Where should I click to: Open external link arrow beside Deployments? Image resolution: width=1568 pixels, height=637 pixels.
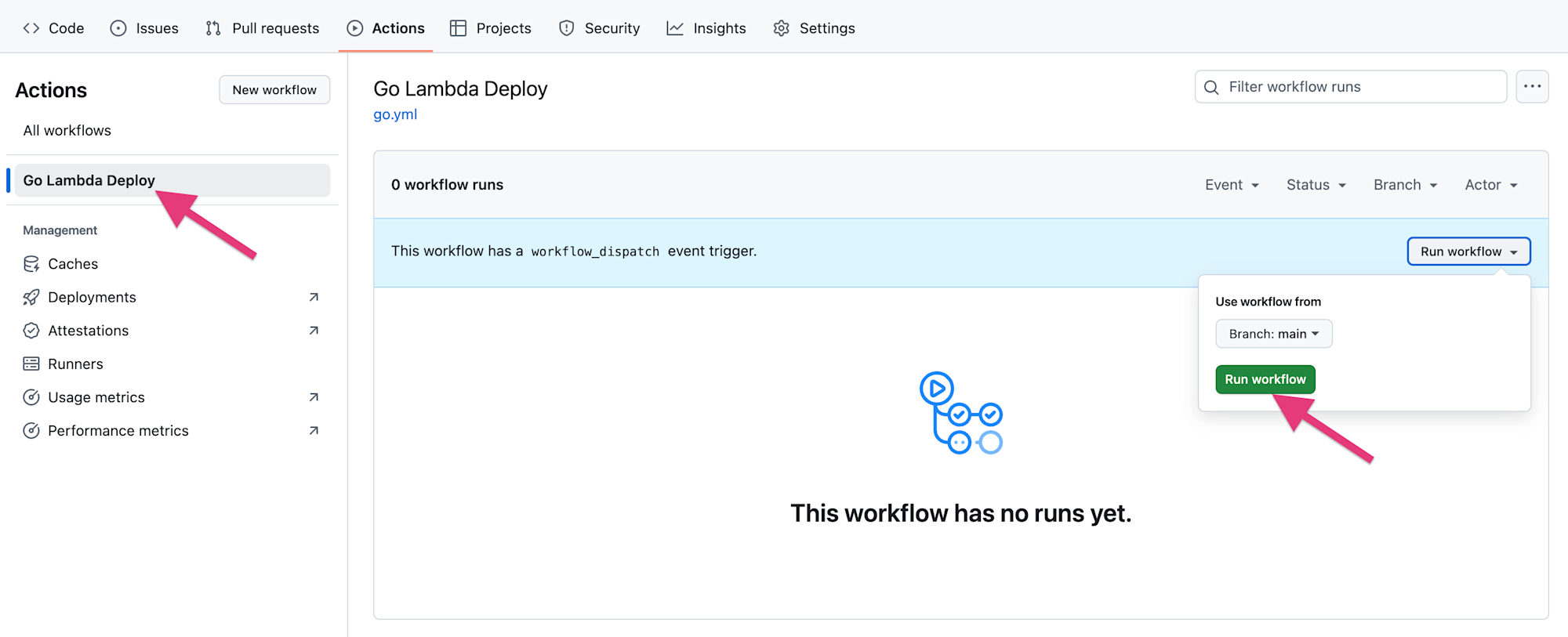(x=314, y=298)
